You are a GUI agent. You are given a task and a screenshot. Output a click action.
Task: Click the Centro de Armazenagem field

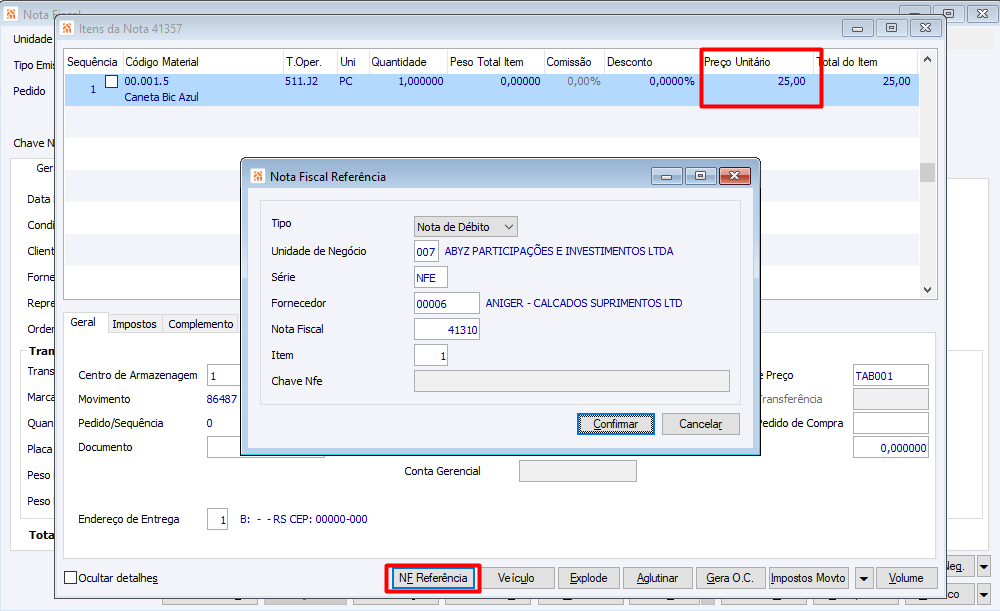223,376
